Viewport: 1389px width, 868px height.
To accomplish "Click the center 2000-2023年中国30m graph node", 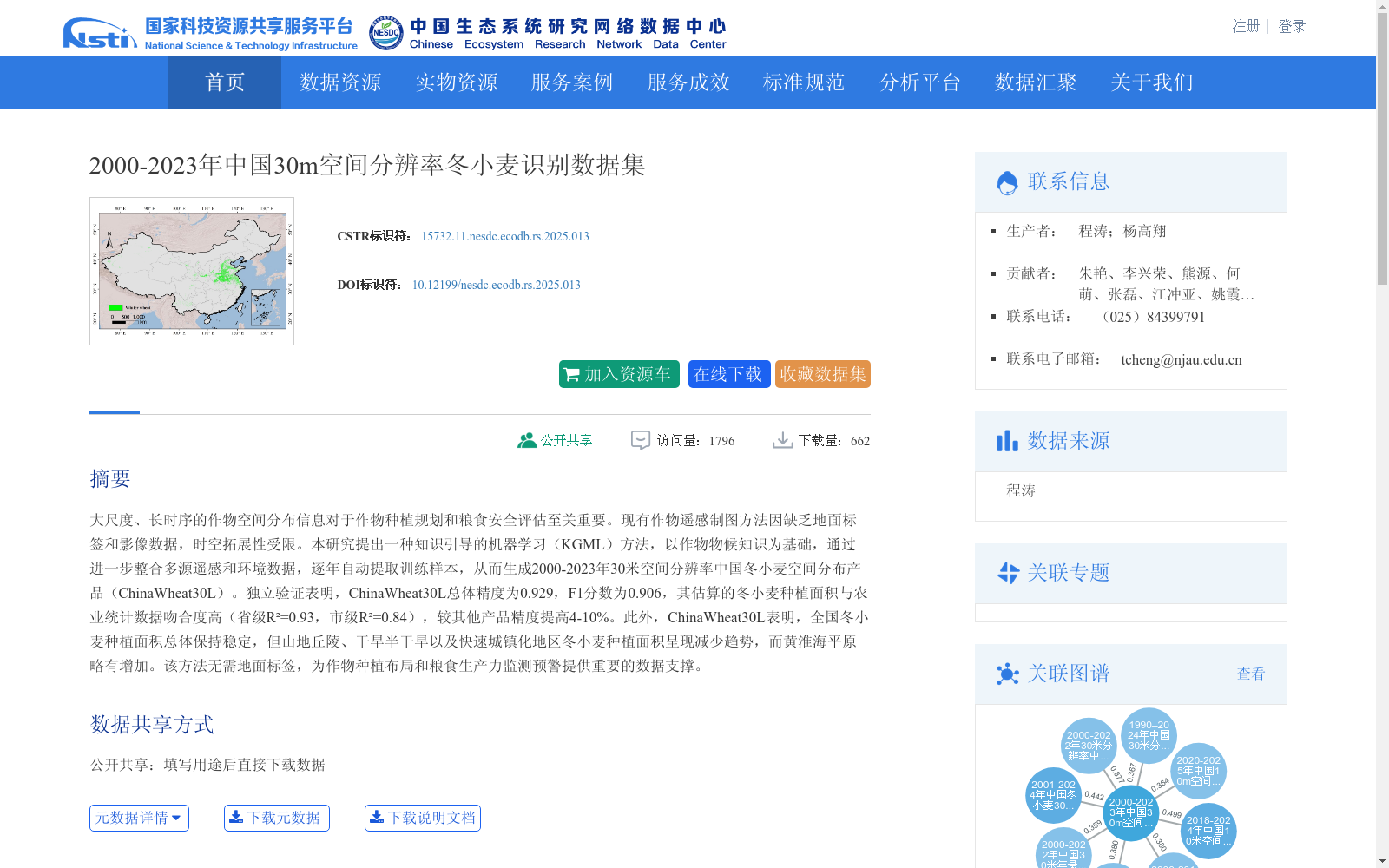I will tap(1131, 813).
